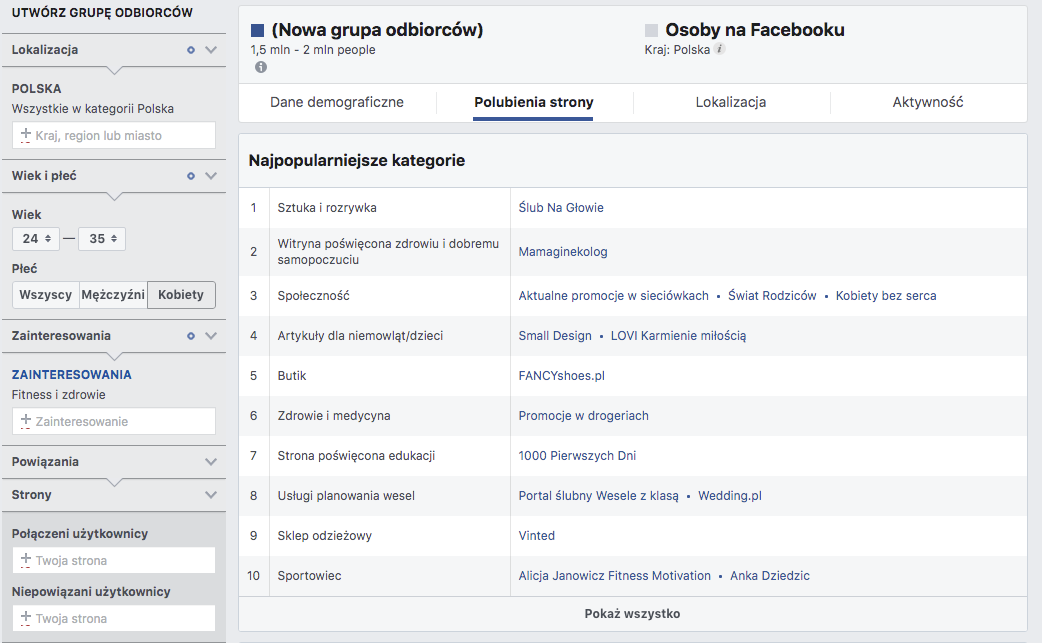Switch to Dane demograficzne tab
1042x643 pixels.
(x=337, y=102)
